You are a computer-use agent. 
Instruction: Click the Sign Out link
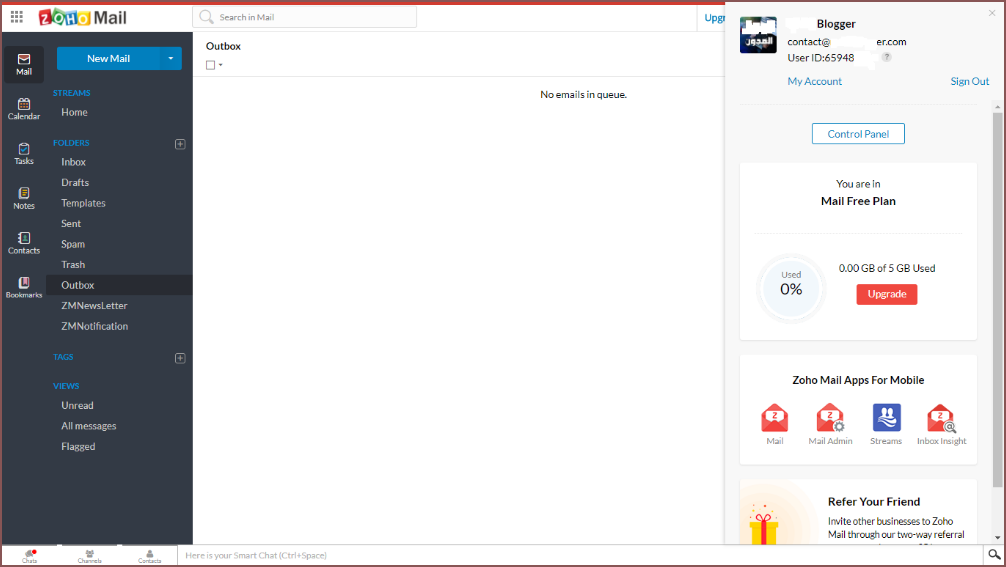point(969,82)
